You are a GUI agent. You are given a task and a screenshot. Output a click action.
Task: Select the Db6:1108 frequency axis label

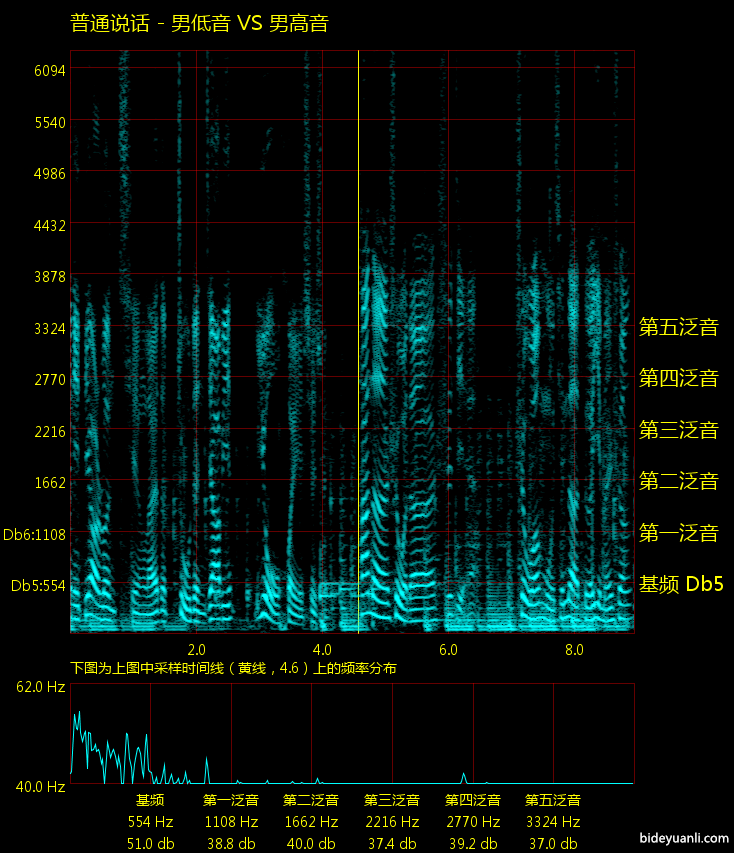click(34, 535)
